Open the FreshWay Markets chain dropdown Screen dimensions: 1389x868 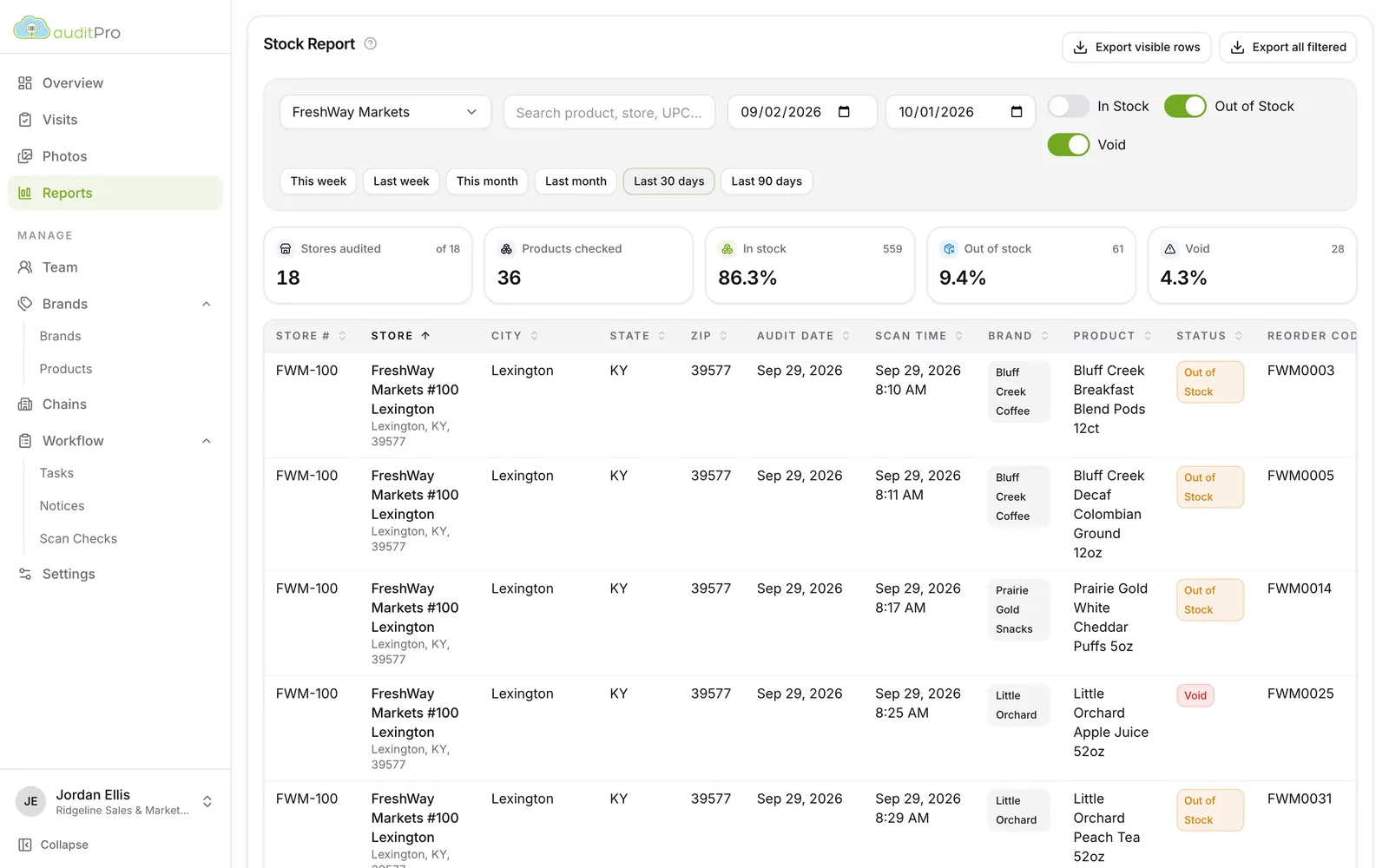pyautogui.click(x=385, y=112)
